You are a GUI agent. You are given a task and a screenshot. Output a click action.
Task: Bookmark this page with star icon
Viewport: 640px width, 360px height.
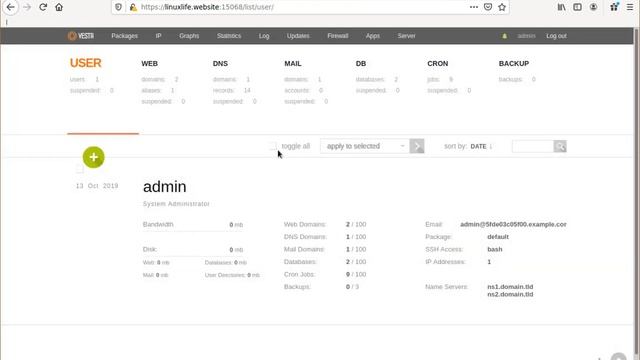coord(502,7)
